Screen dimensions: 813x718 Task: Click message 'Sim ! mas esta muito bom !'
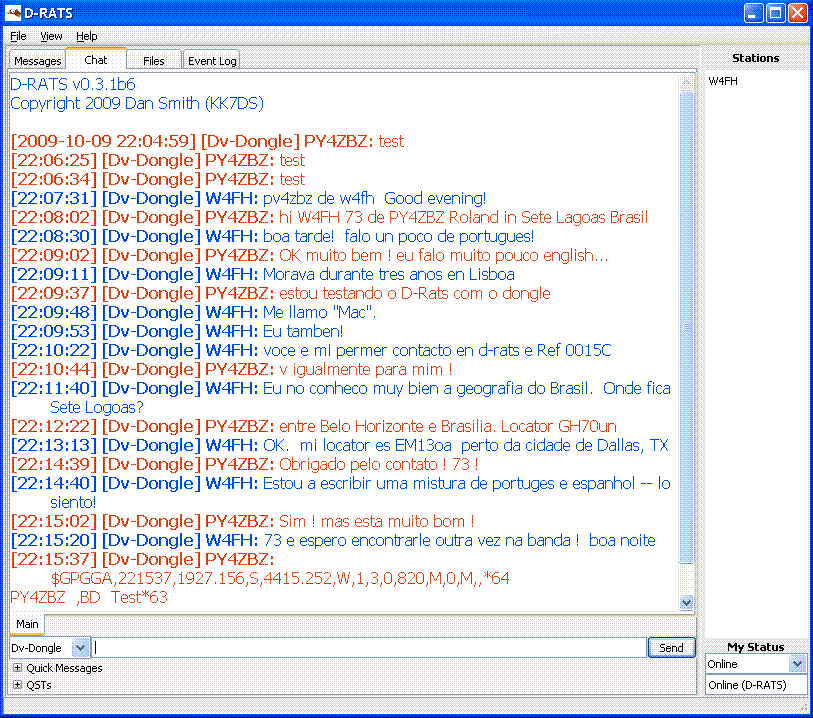click(x=243, y=521)
